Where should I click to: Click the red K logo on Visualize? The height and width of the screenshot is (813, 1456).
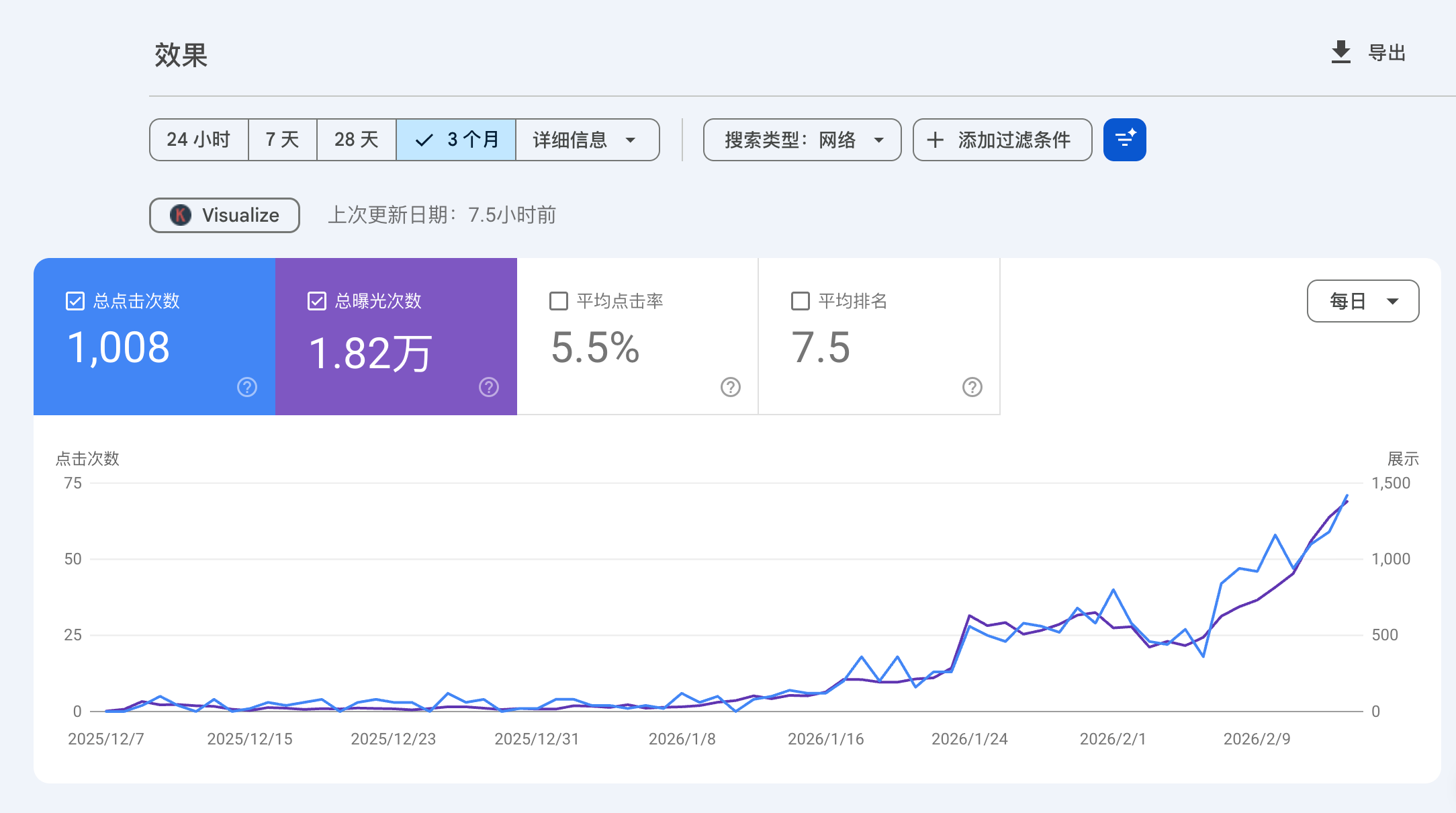pyautogui.click(x=180, y=215)
